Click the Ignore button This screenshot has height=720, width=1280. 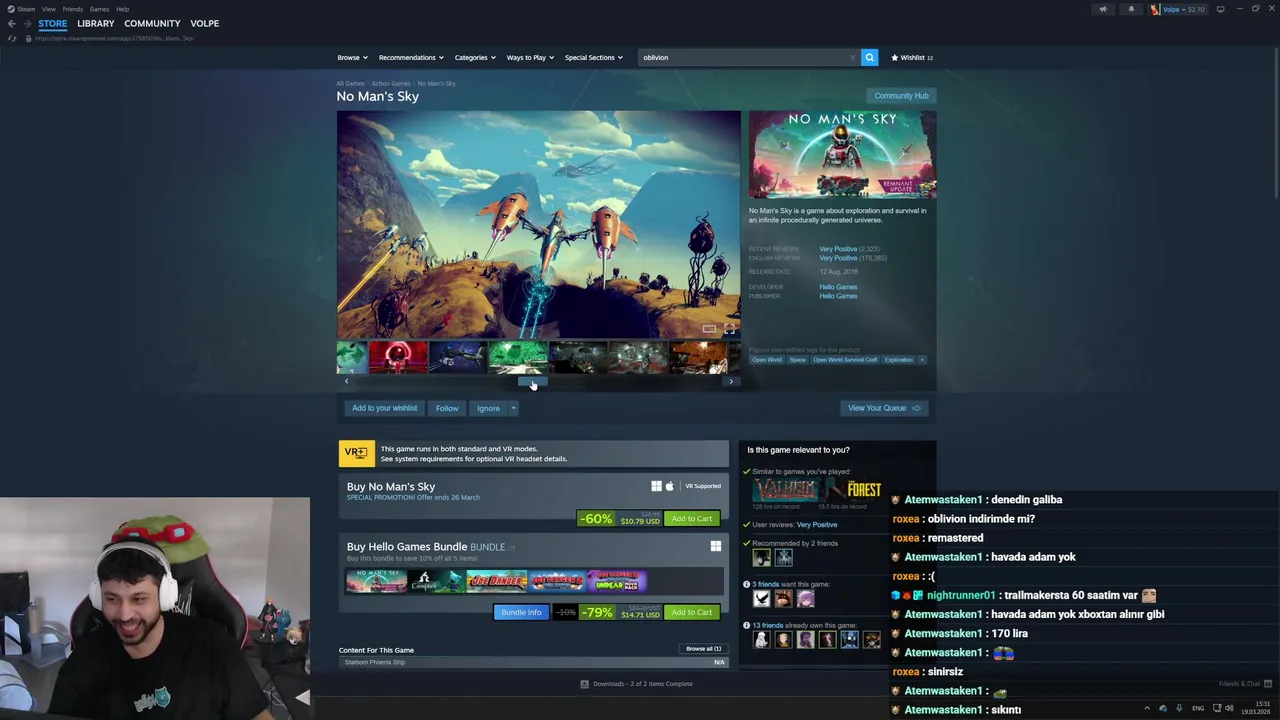pos(488,408)
